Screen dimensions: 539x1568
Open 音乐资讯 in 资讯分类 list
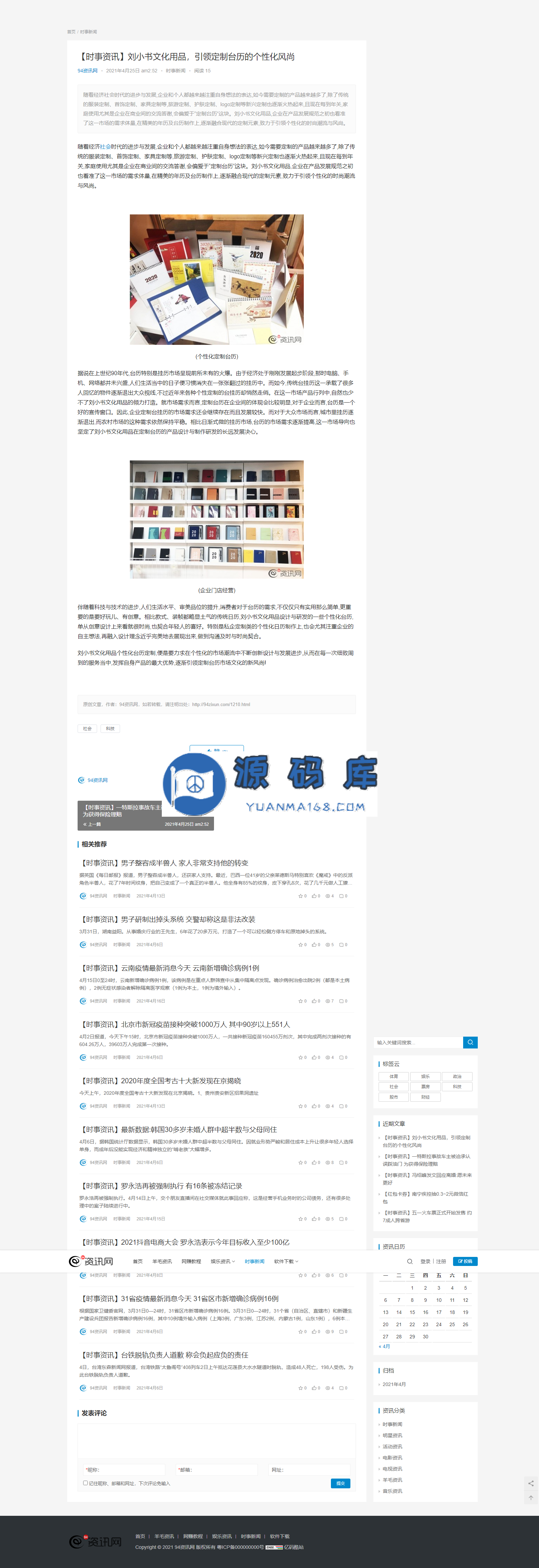point(393,1491)
